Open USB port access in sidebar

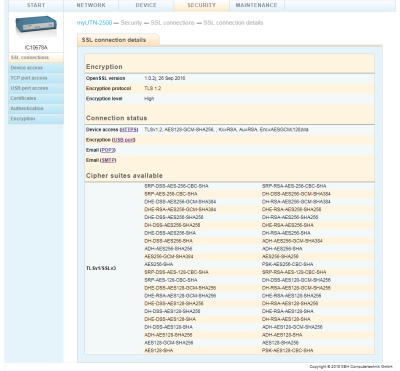[x=36, y=88]
